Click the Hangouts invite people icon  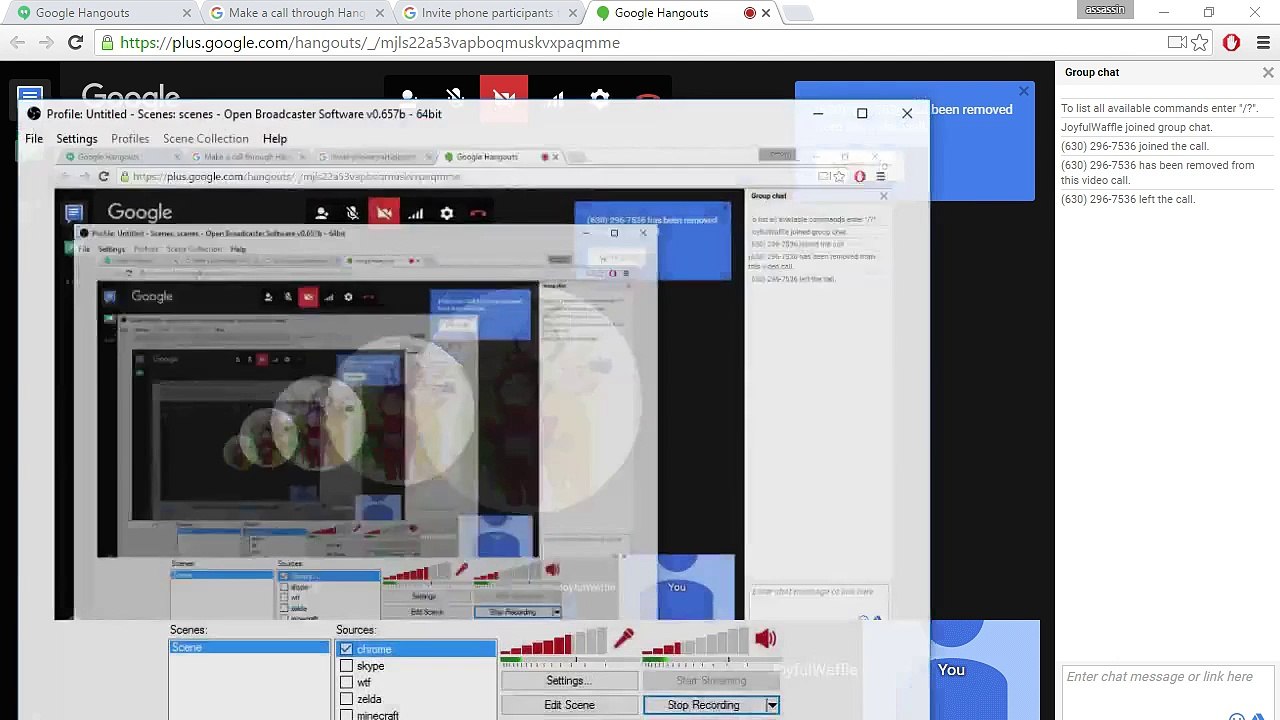(408, 97)
